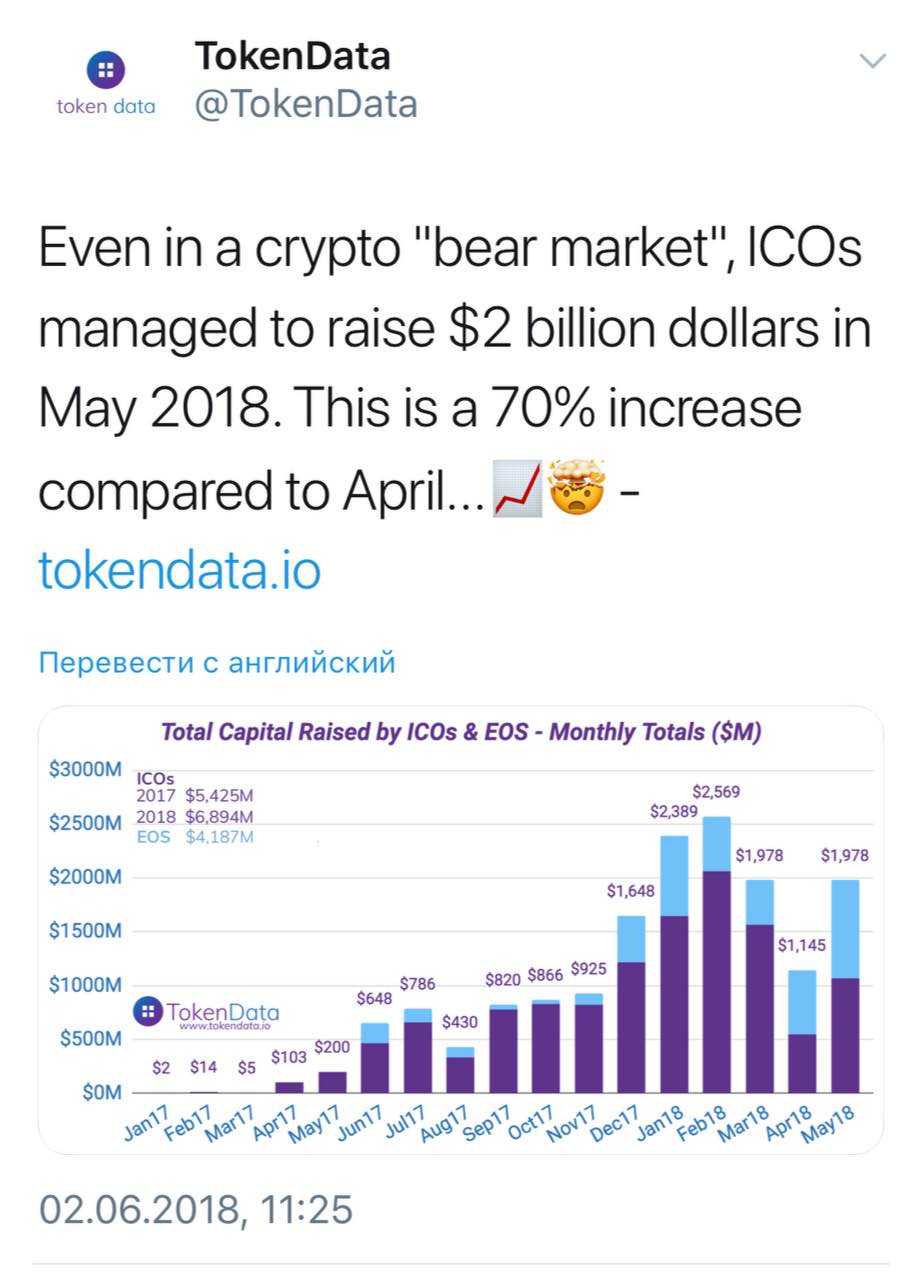Screen dimensions: 922x1280
Task: Tap the Feb18 $2,569 bar
Action: coord(716,955)
